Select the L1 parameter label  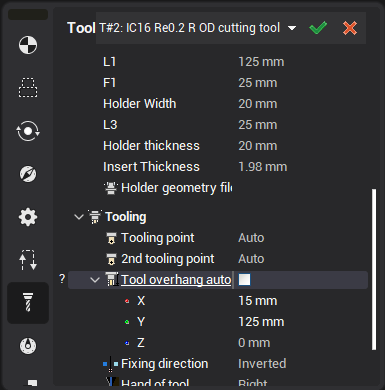point(110,62)
